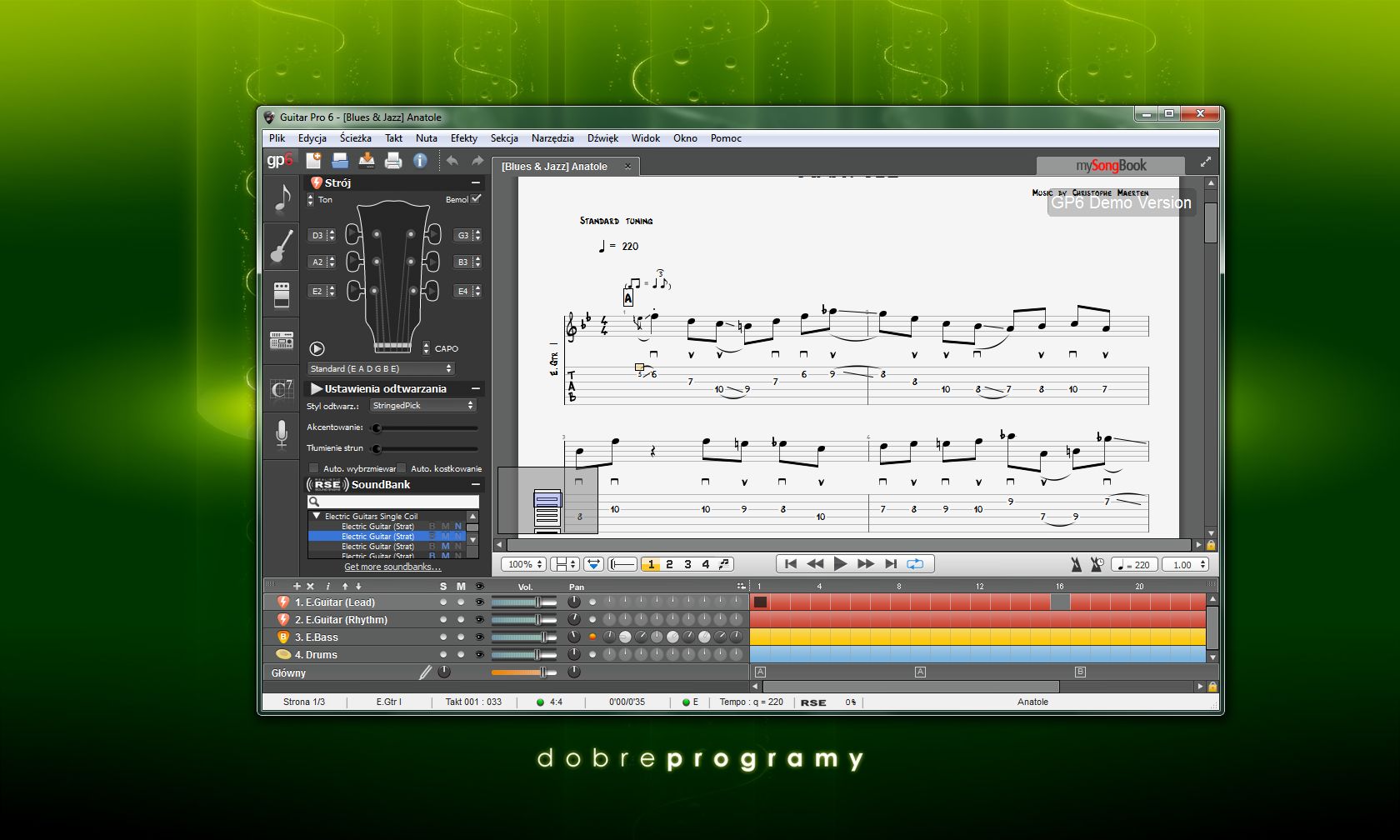Open the Plik menu
Screen dimensions: 1400x840
point(277,138)
